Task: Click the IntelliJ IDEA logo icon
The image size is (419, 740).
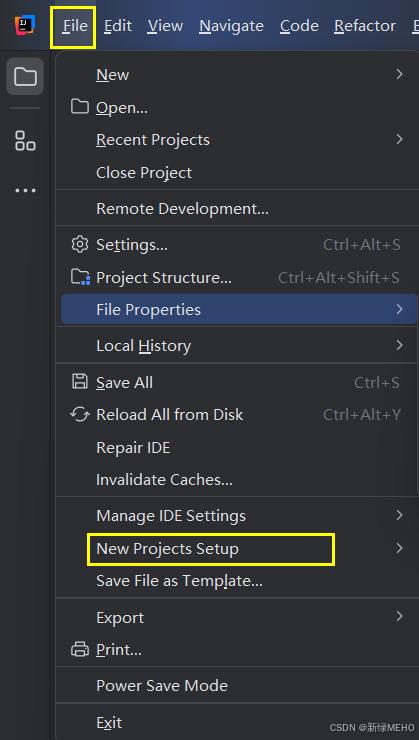Action: coord(25,25)
